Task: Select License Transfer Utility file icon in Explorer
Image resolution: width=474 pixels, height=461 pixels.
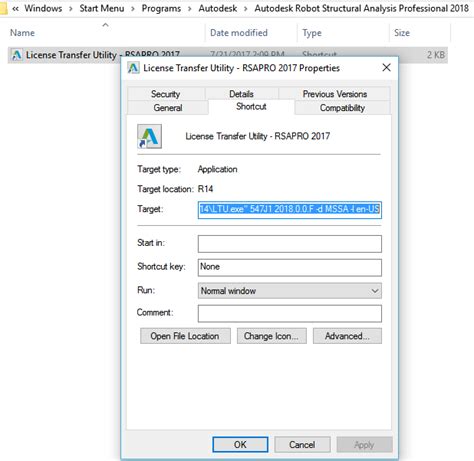Action: [16, 55]
